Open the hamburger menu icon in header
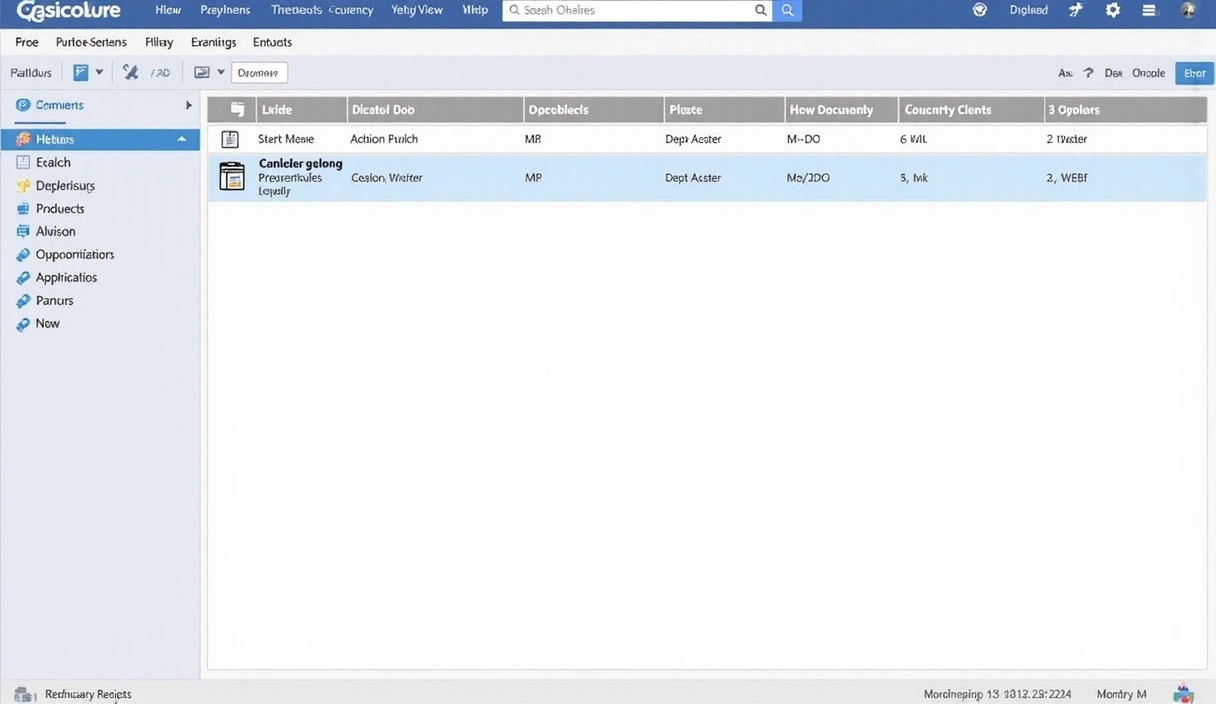This screenshot has width=1216, height=704. coord(1149,10)
